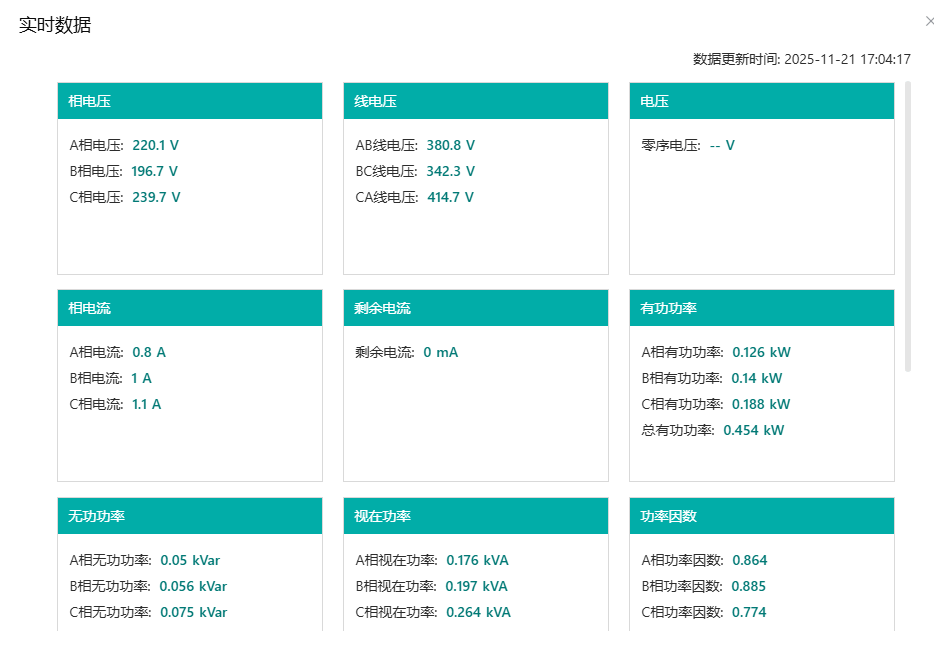
Task: Select A相有功功率 value 0.126 kW
Action: [761, 352]
